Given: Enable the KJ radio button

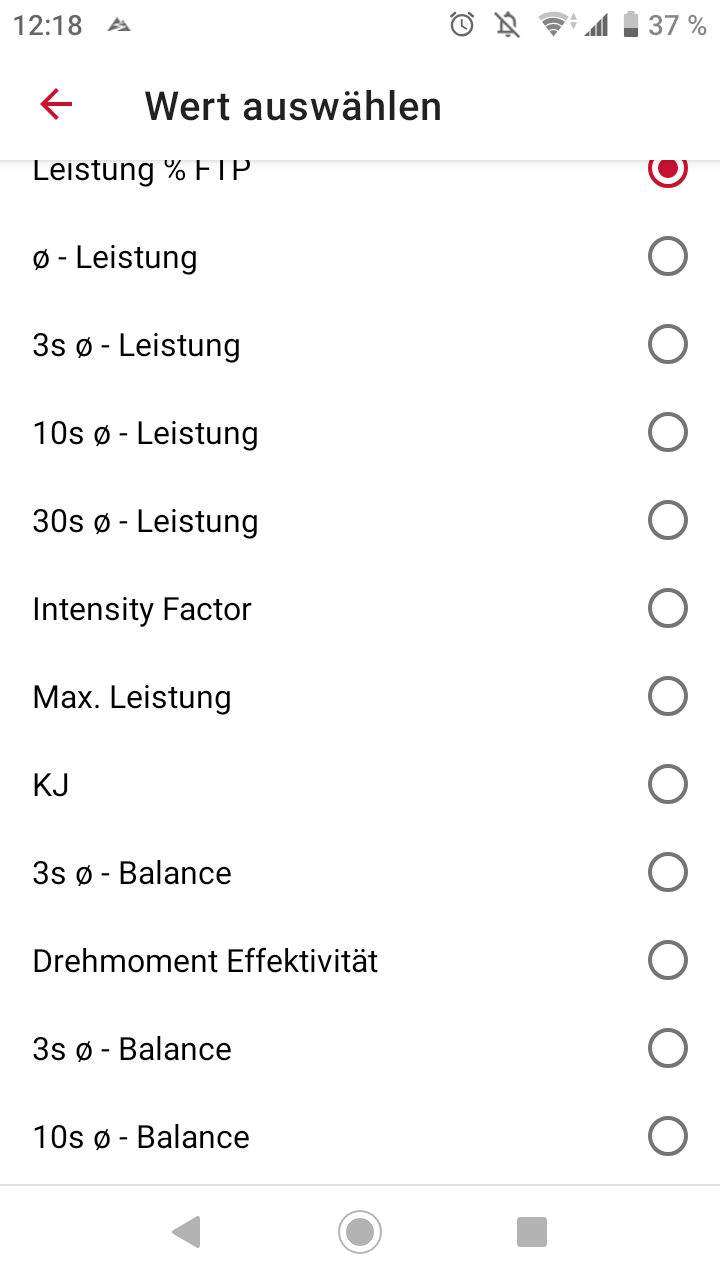Looking at the screenshot, I should click(x=667, y=784).
